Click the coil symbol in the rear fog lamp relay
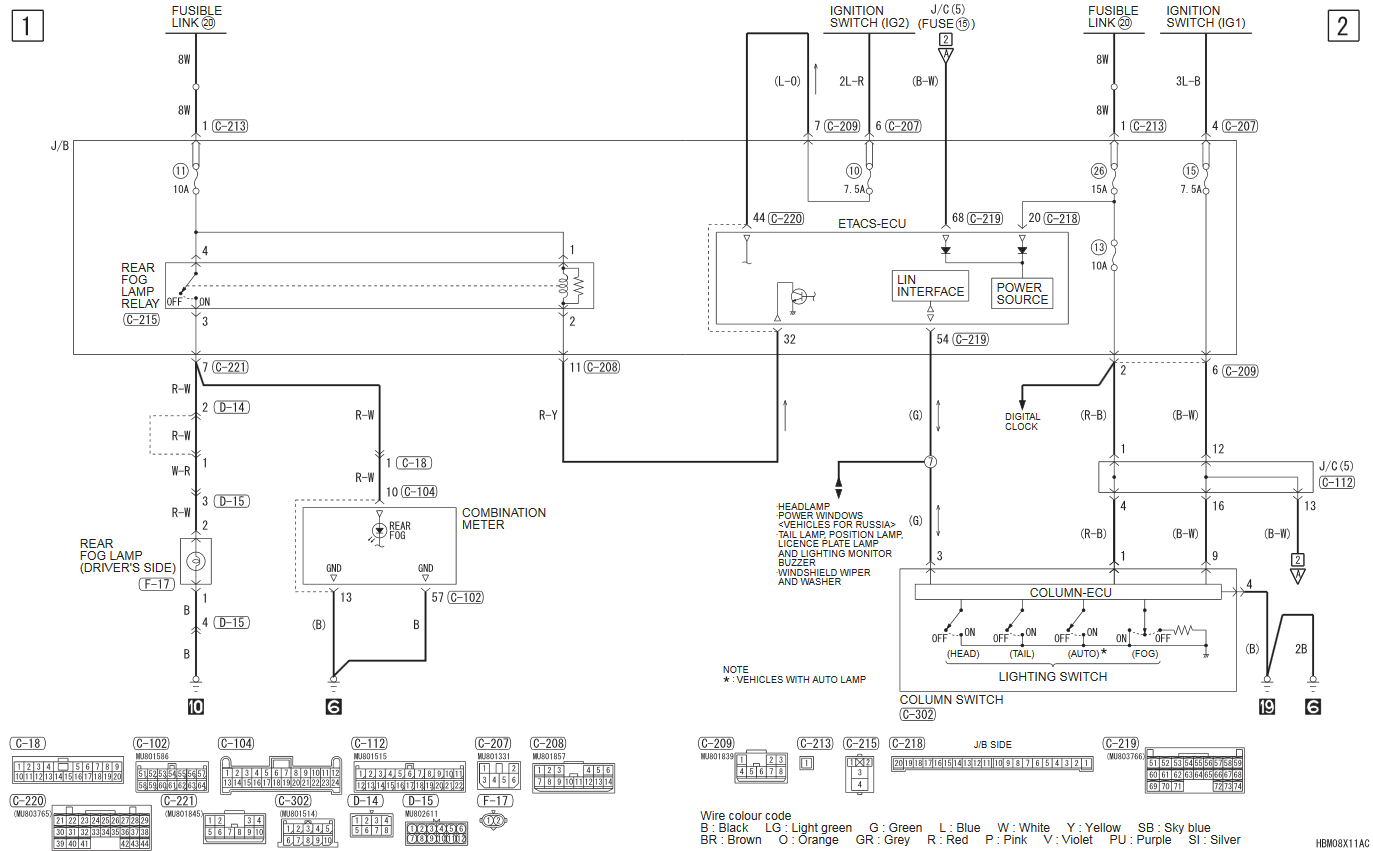The image size is (1373, 851). [x=567, y=285]
